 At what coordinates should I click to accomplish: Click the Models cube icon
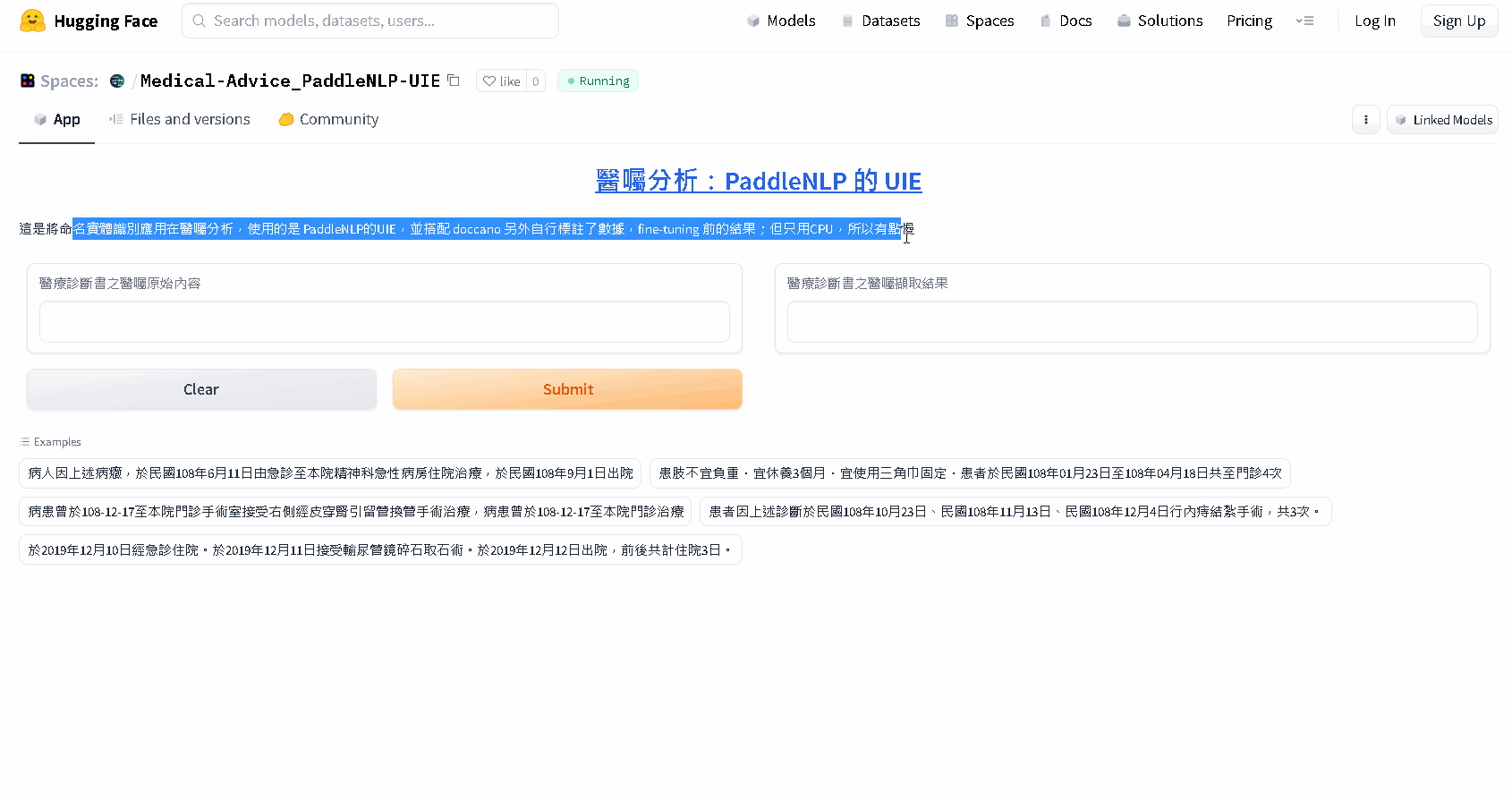point(753,21)
